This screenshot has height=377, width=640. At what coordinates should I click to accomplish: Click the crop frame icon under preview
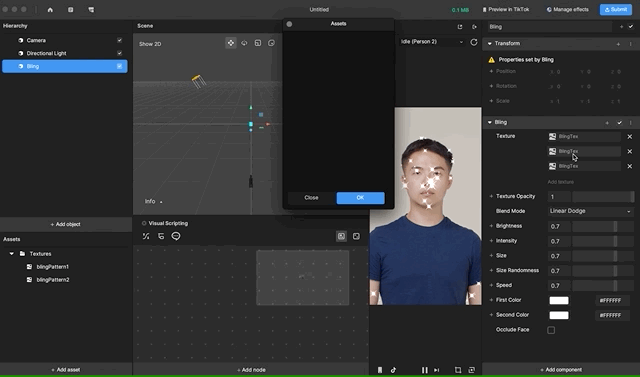[x=458, y=370]
